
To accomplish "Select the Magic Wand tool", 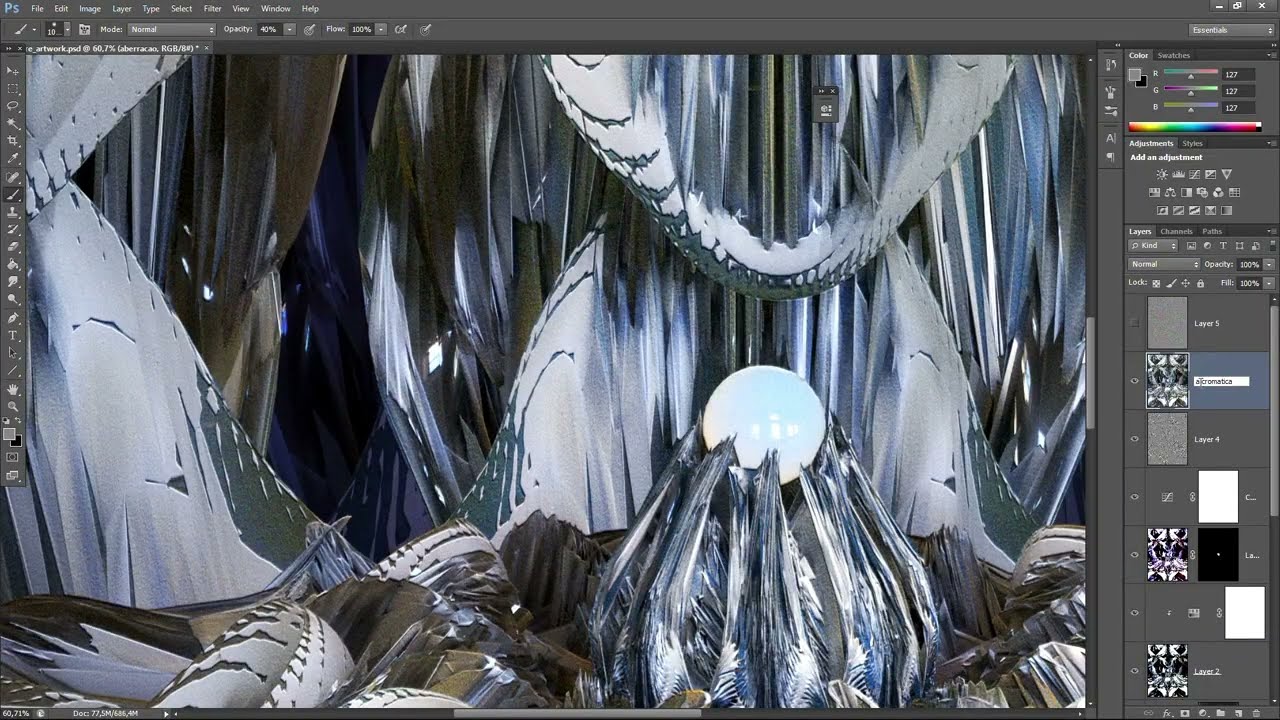I will (x=13, y=123).
